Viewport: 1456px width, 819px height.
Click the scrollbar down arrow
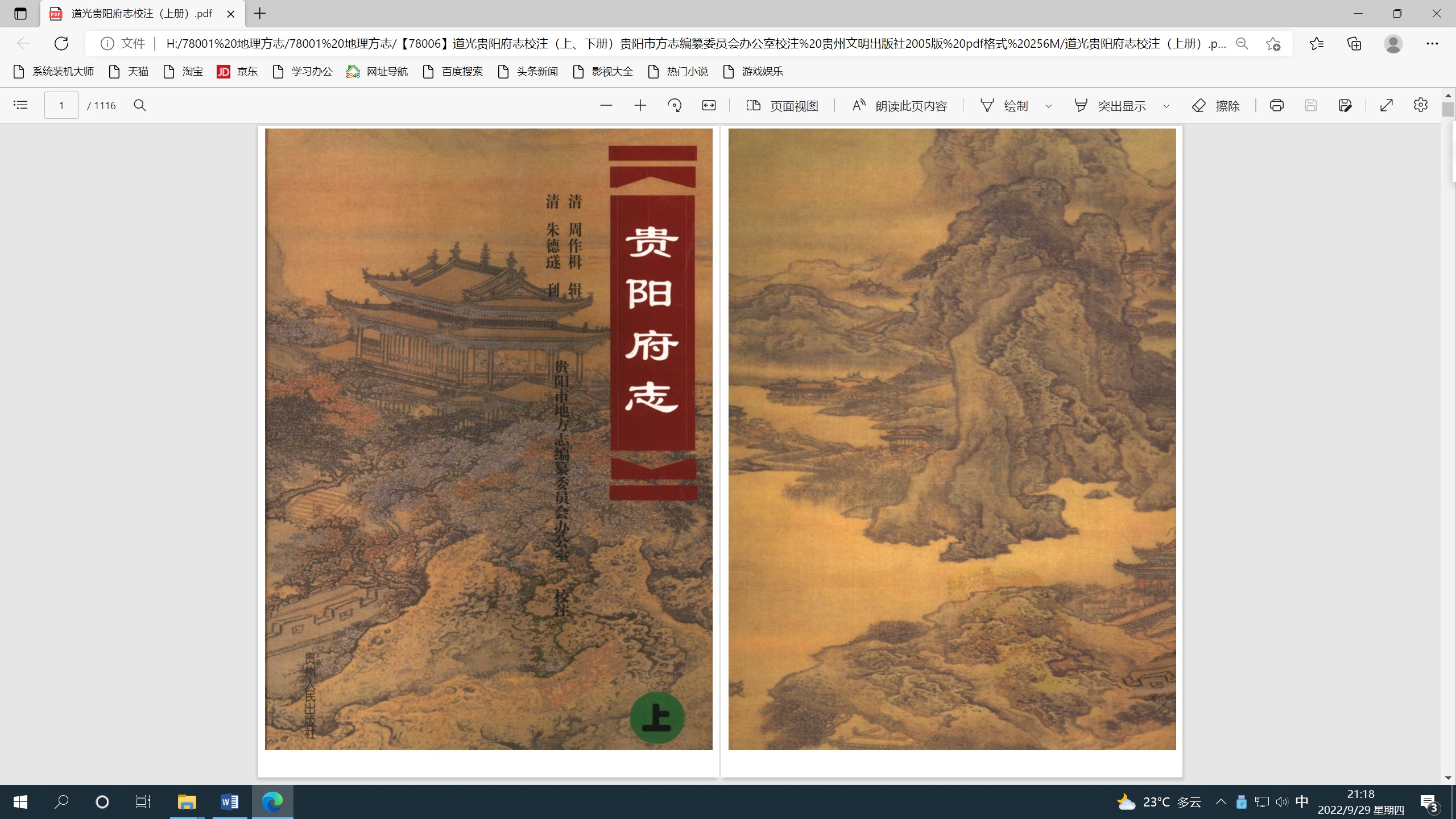[1448, 778]
